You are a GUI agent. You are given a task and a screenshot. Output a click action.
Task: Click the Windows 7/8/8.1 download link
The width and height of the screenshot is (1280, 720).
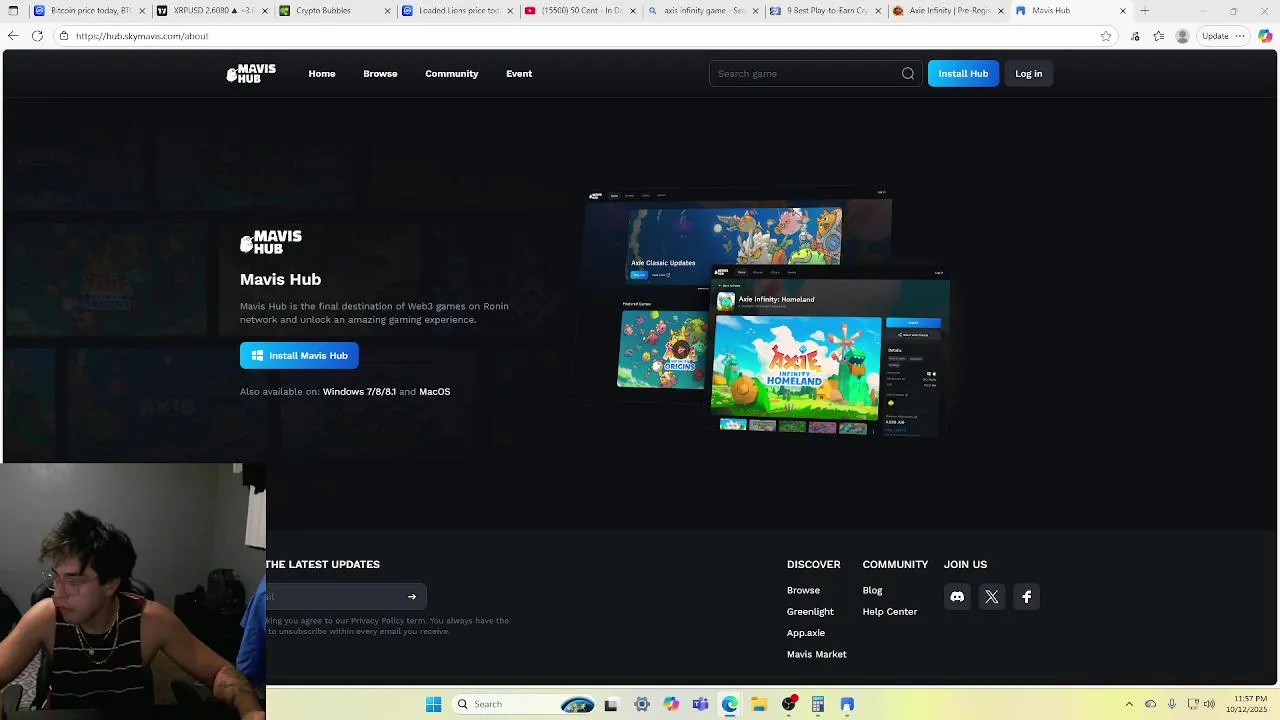pos(359,391)
